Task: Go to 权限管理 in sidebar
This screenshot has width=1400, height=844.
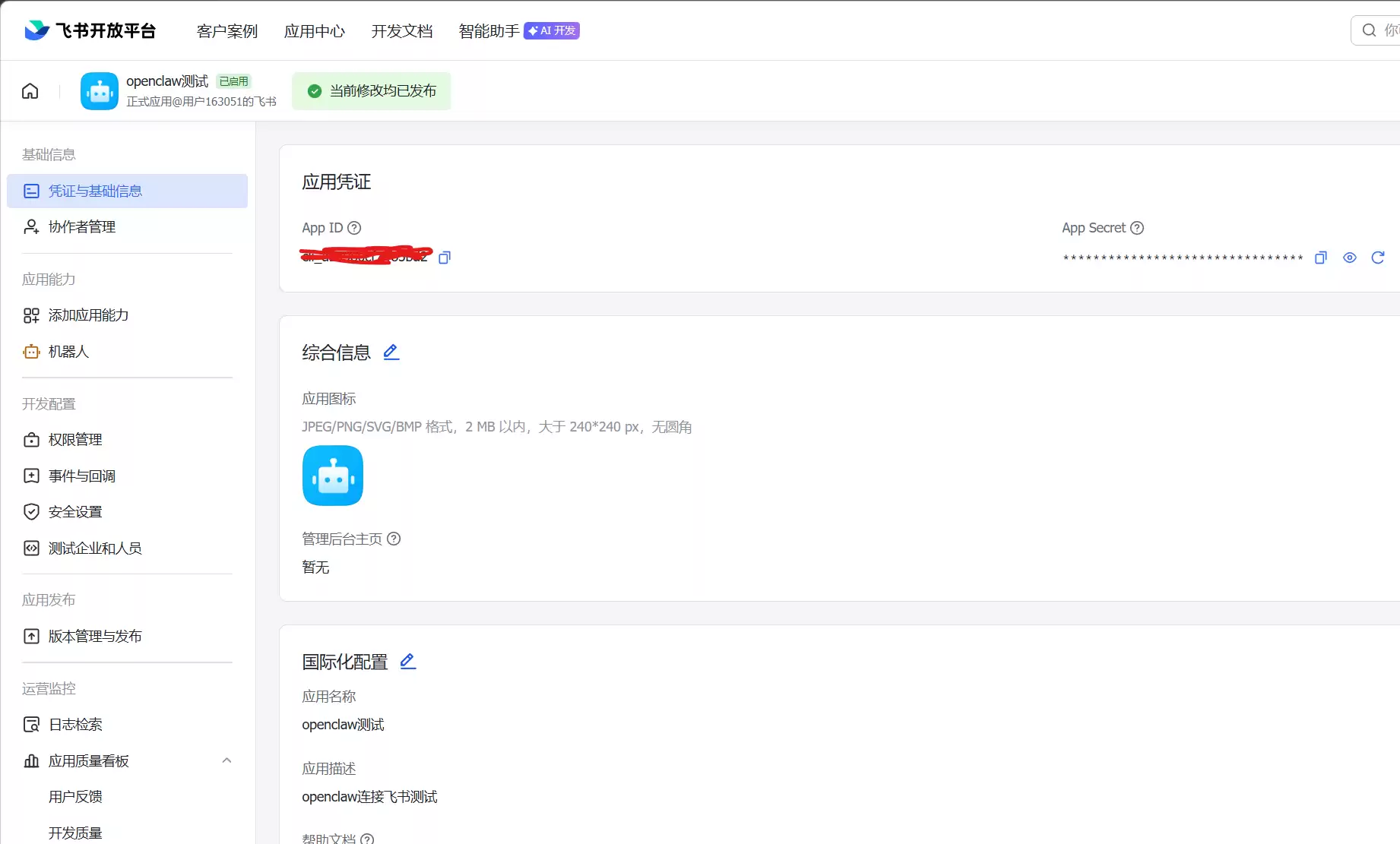Action: (x=74, y=440)
